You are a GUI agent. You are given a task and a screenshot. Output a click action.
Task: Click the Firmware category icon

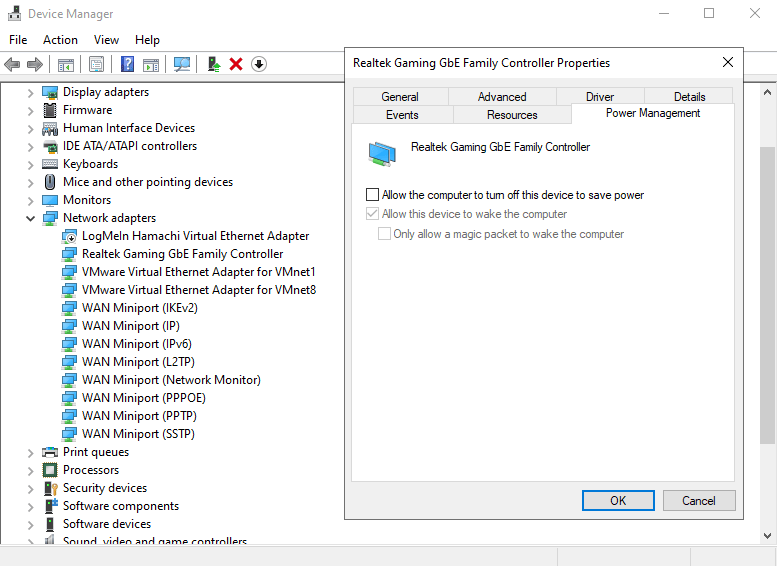[x=50, y=110]
